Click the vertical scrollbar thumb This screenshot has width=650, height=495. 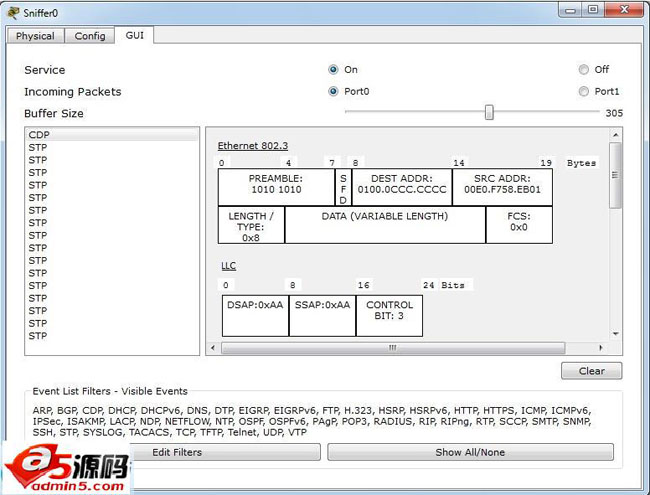[616, 175]
